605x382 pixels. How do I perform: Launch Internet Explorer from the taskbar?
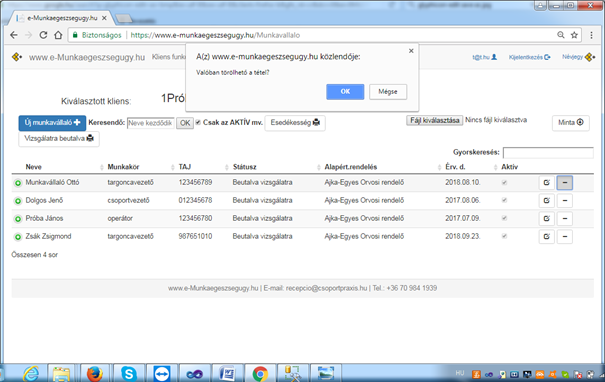tap(31, 374)
